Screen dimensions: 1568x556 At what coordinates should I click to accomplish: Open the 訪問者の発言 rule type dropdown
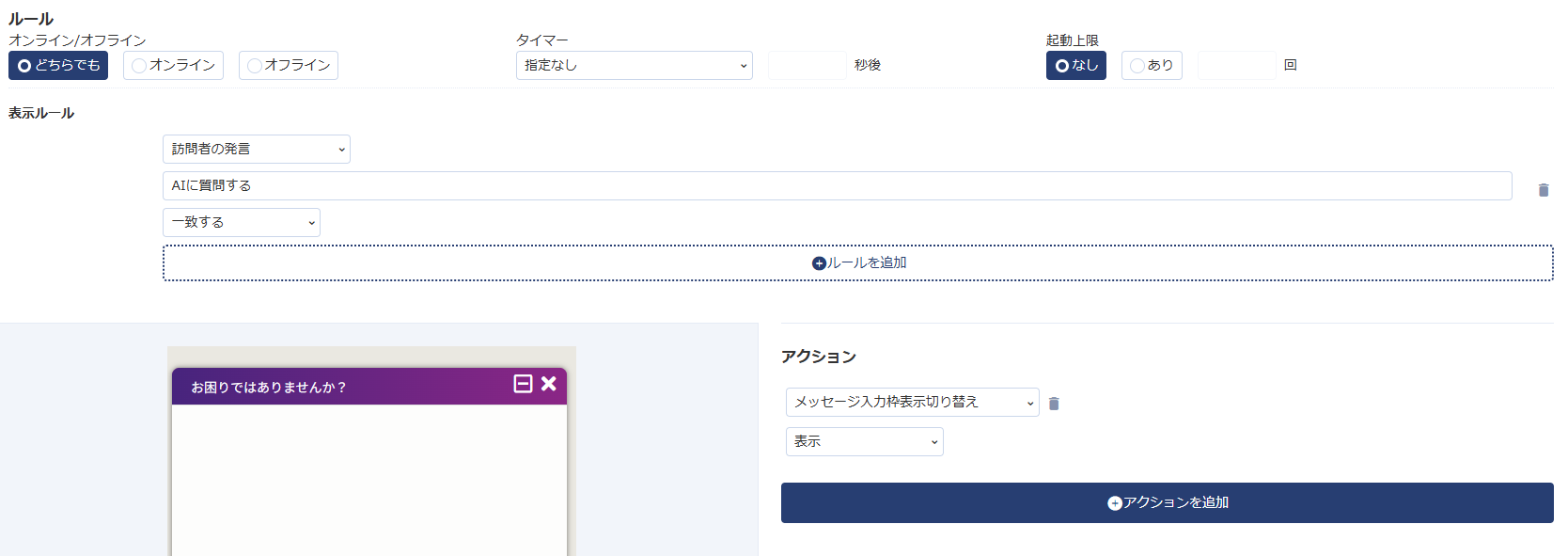pos(256,150)
